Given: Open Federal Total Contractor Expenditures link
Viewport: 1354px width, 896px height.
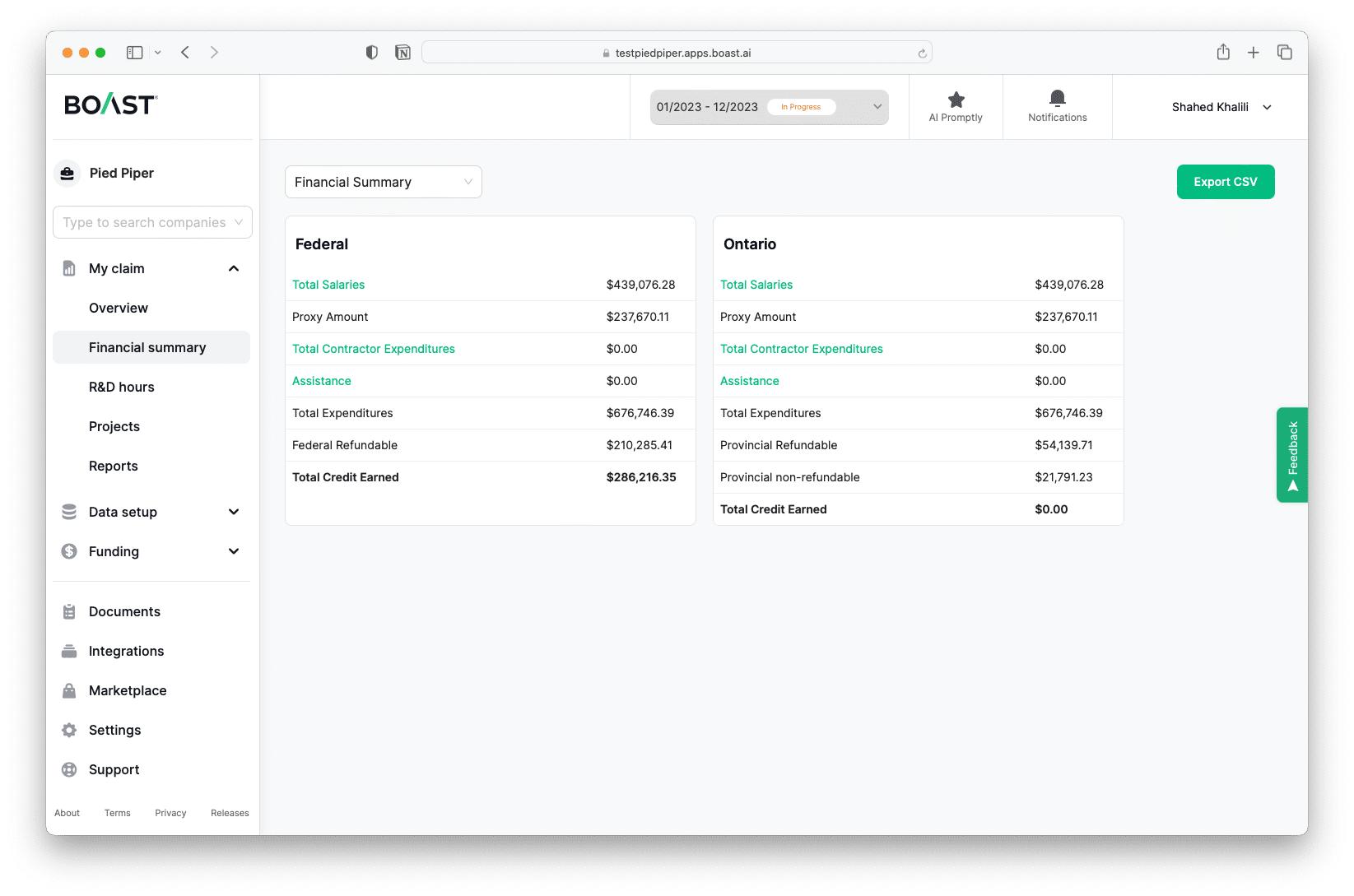Looking at the screenshot, I should [x=373, y=349].
